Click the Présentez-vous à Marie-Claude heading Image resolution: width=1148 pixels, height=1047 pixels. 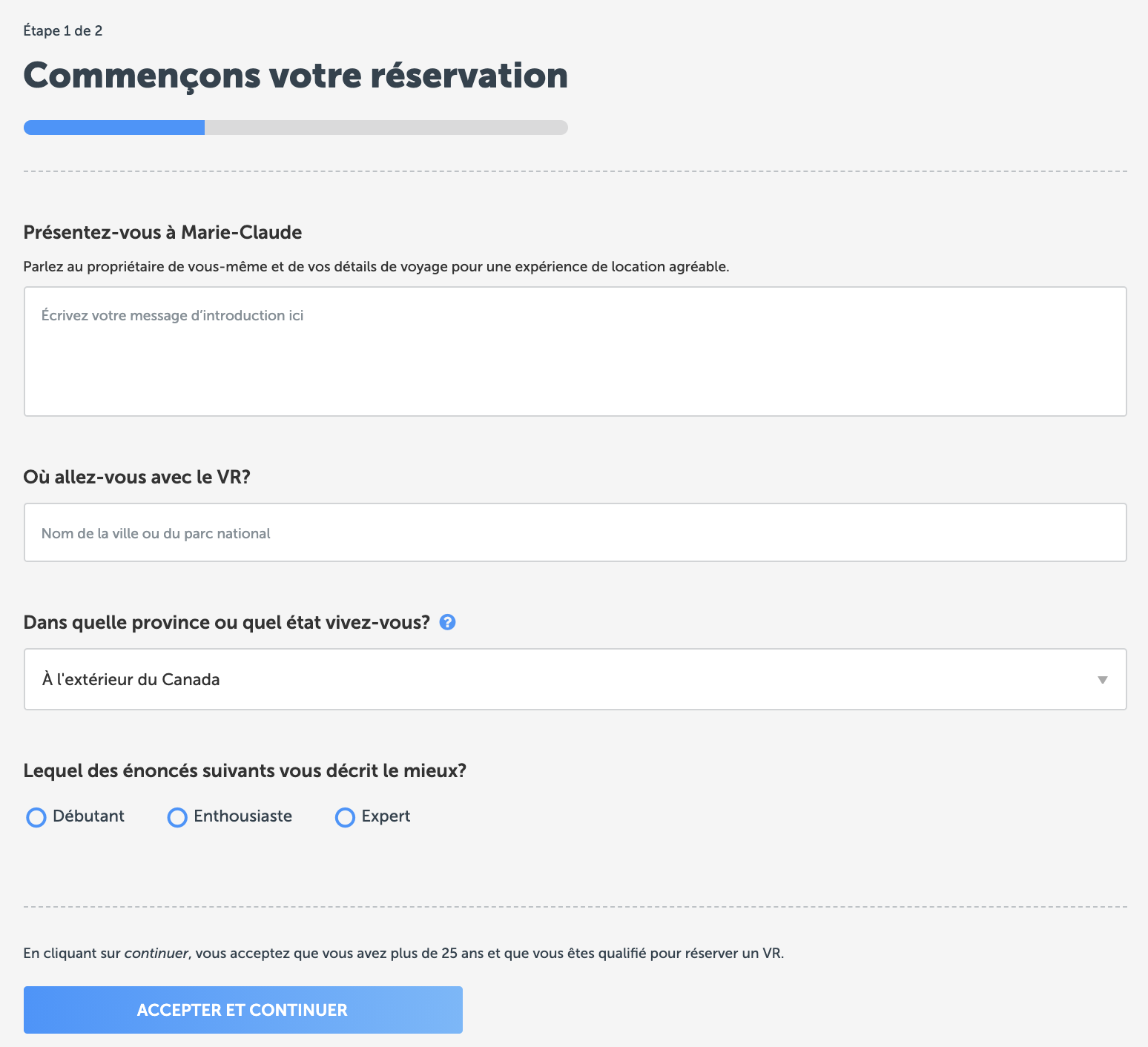point(162,232)
